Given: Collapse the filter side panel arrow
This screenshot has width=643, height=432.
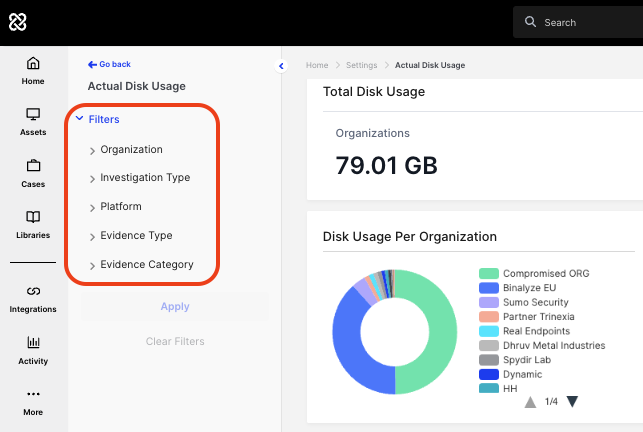Looking at the screenshot, I should [x=281, y=66].
